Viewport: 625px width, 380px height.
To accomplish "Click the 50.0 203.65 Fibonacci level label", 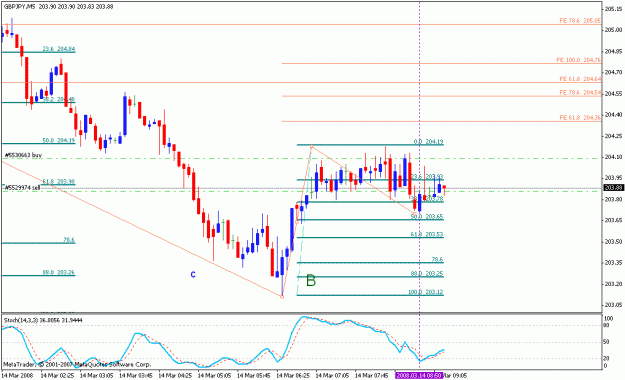I will click(427, 217).
